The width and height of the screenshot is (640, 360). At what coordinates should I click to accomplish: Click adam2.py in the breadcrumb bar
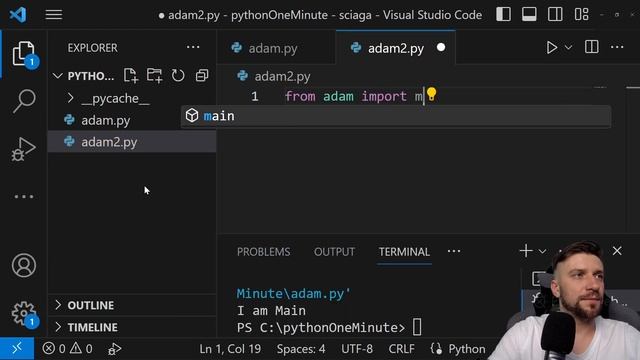(282, 76)
